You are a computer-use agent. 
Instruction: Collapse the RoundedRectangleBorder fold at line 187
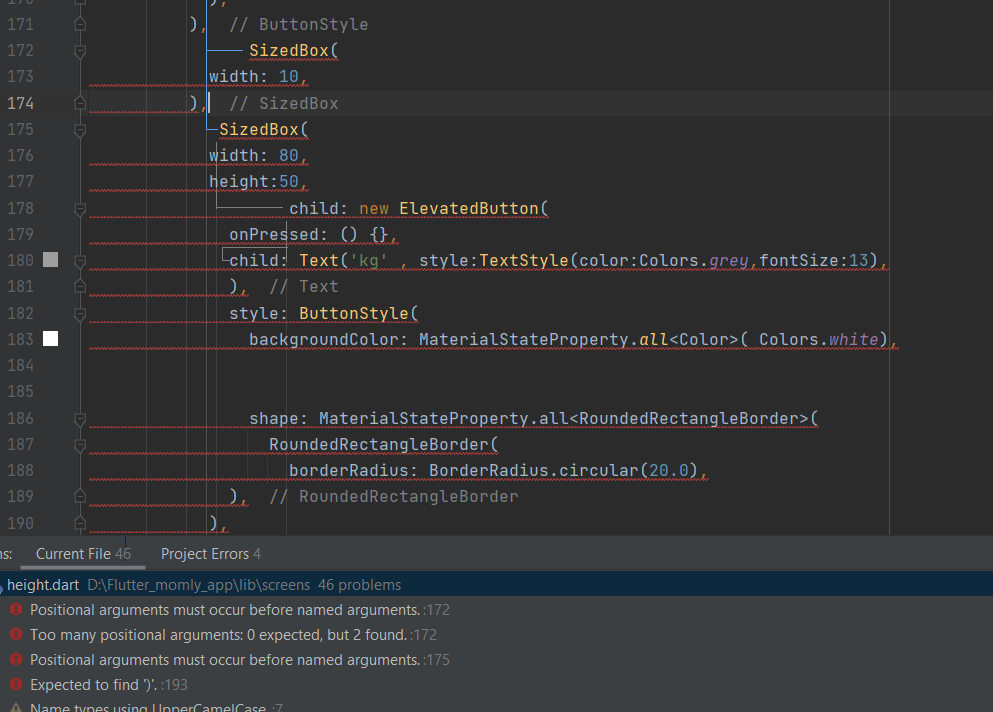pos(80,445)
